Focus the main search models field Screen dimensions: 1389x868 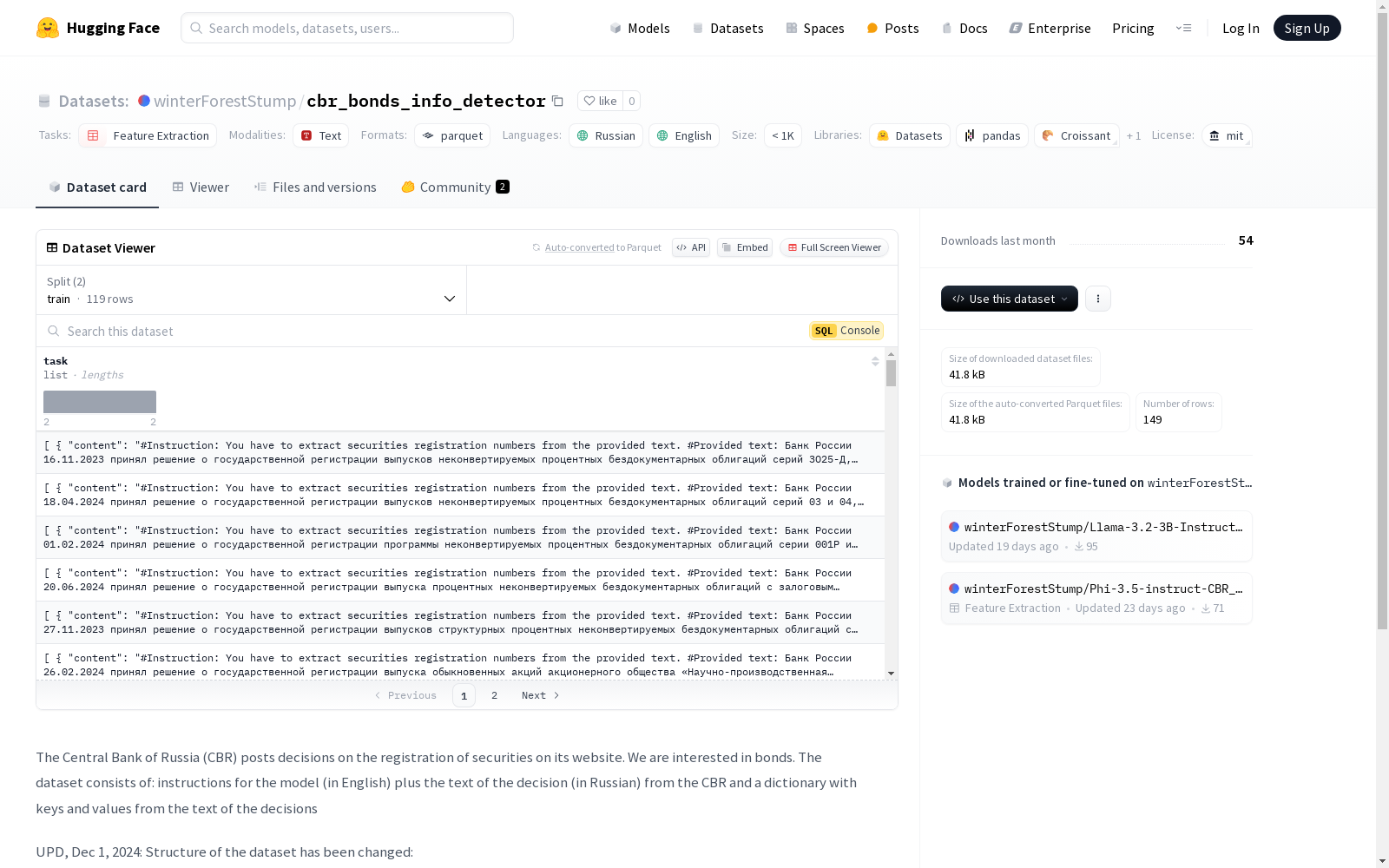[347, 28]
